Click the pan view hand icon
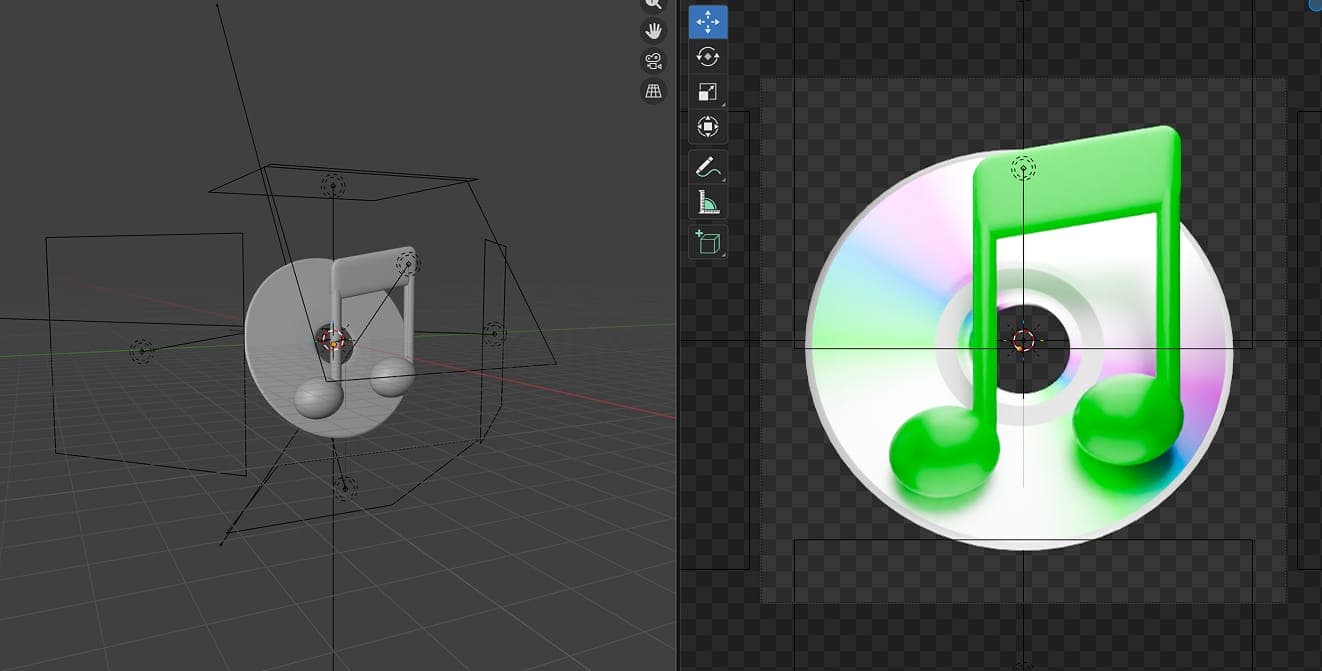The image size is (1322, 671). pos(653,31)
